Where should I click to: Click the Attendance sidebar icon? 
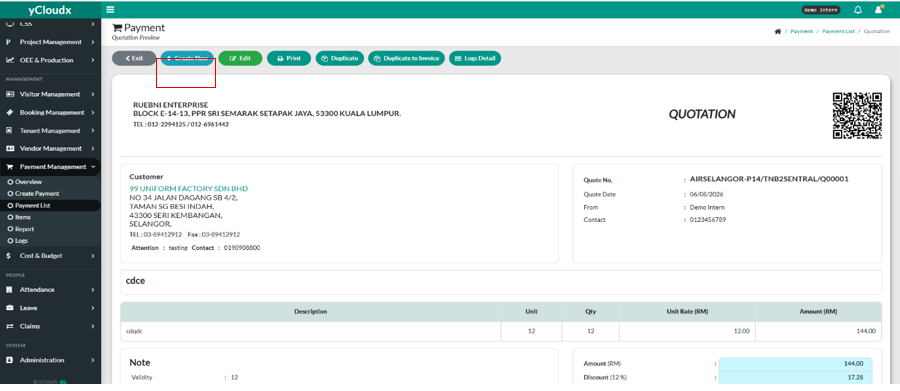click(9, 290)
